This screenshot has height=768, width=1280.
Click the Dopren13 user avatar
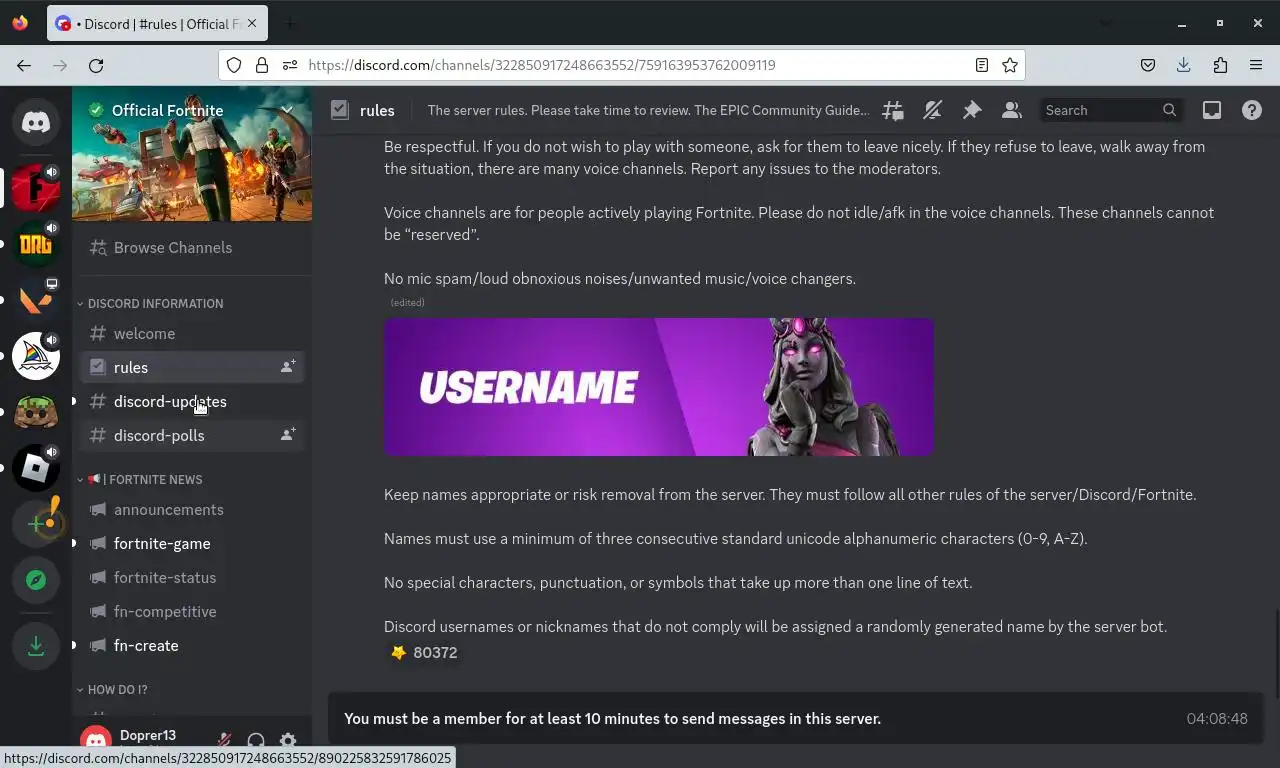(96, 741)
